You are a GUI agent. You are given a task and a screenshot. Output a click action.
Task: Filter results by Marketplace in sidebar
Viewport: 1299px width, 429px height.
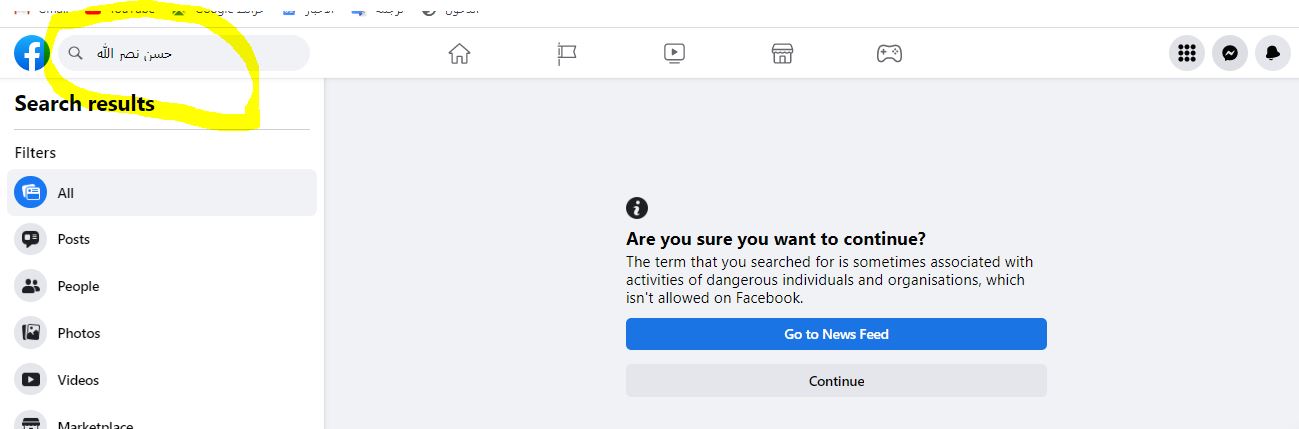(x=94, y=425)
